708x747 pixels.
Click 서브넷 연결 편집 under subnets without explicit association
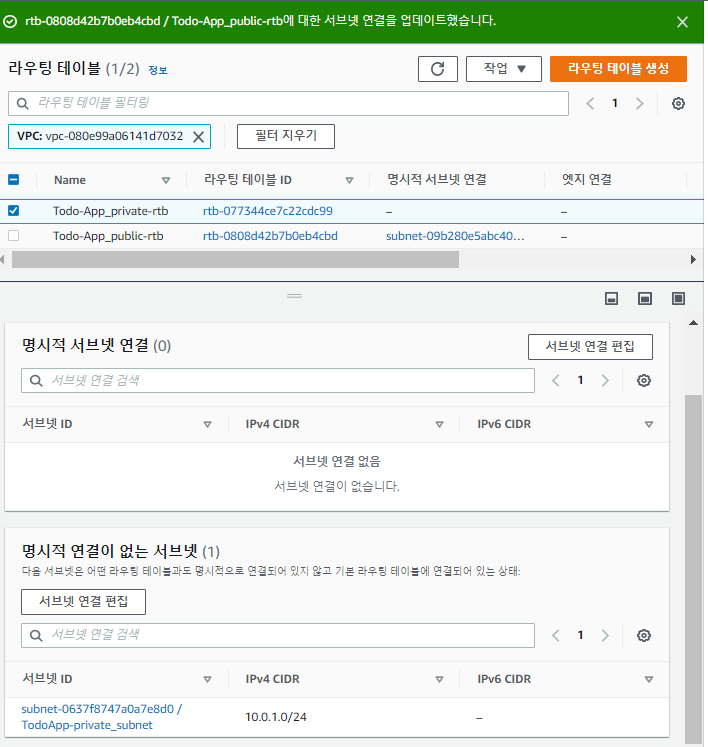pyautogui.click(x=83, y=602)
